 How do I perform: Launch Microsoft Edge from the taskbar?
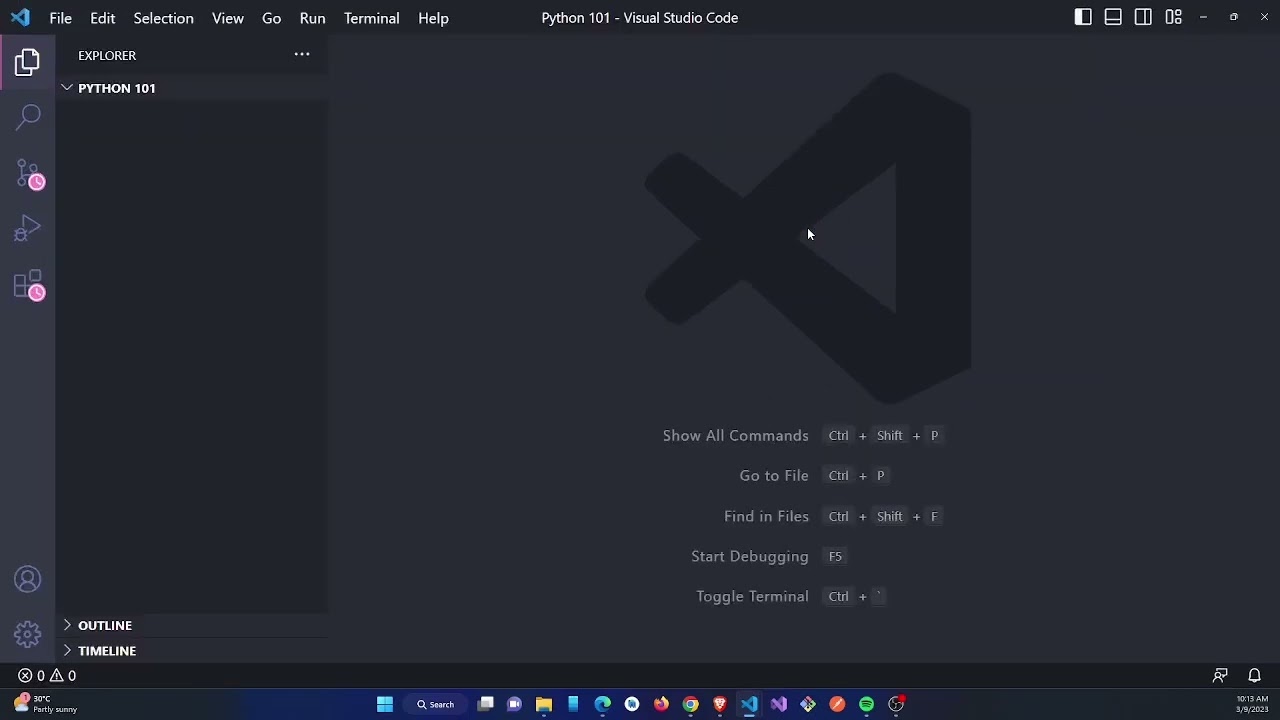tap(602, 704)
